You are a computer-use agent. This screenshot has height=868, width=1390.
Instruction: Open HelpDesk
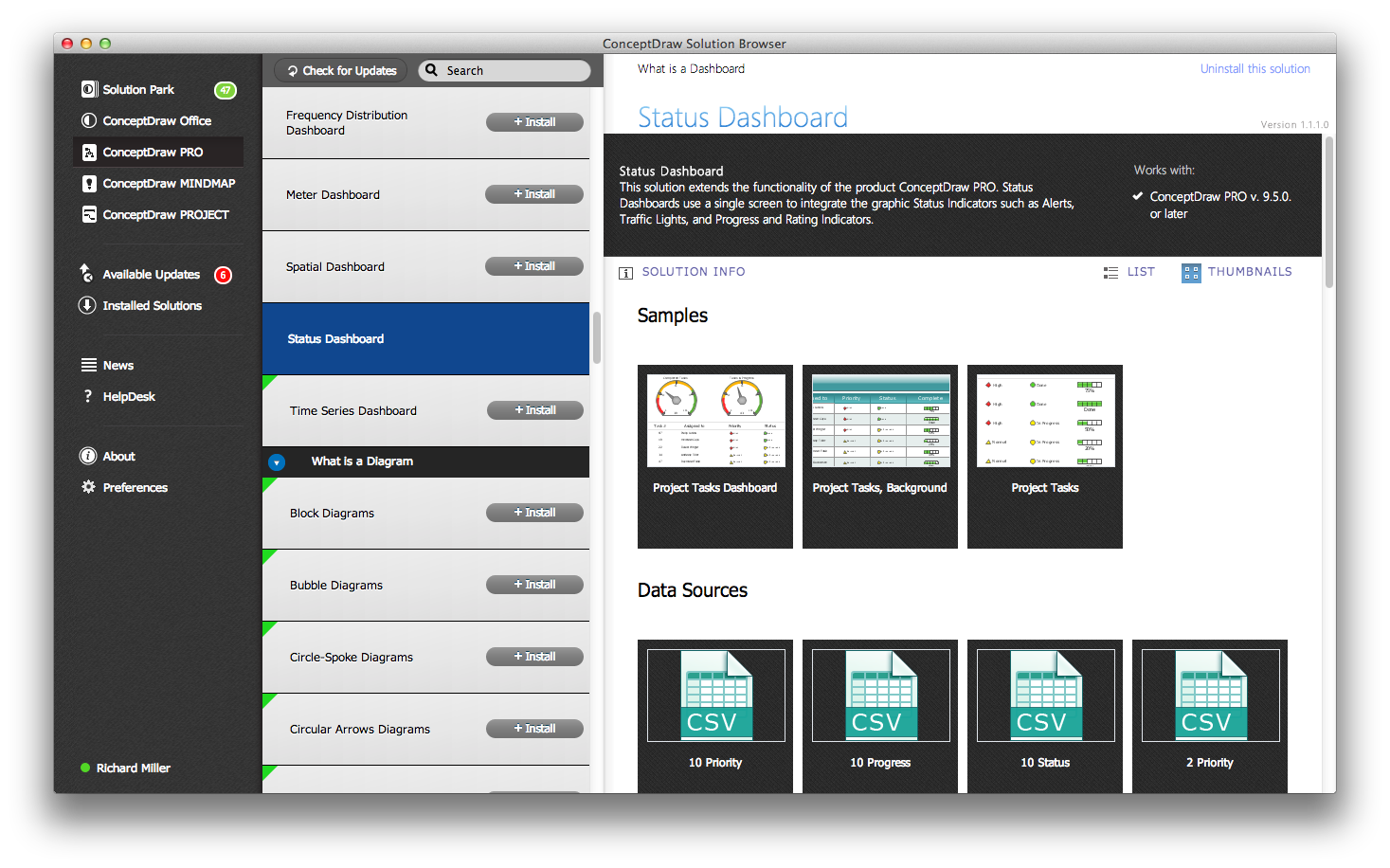coord(128,396)
